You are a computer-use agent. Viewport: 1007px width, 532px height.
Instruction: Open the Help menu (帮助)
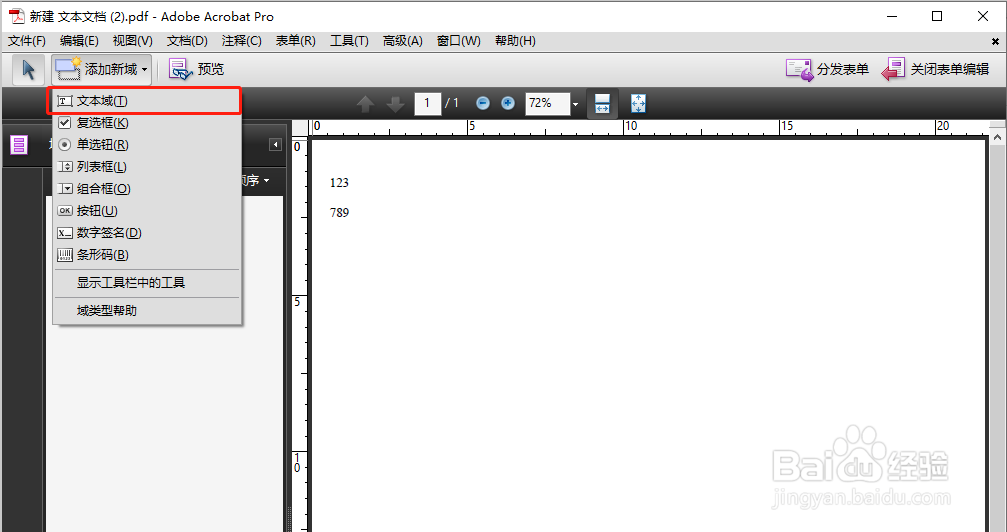coord(515,41)
